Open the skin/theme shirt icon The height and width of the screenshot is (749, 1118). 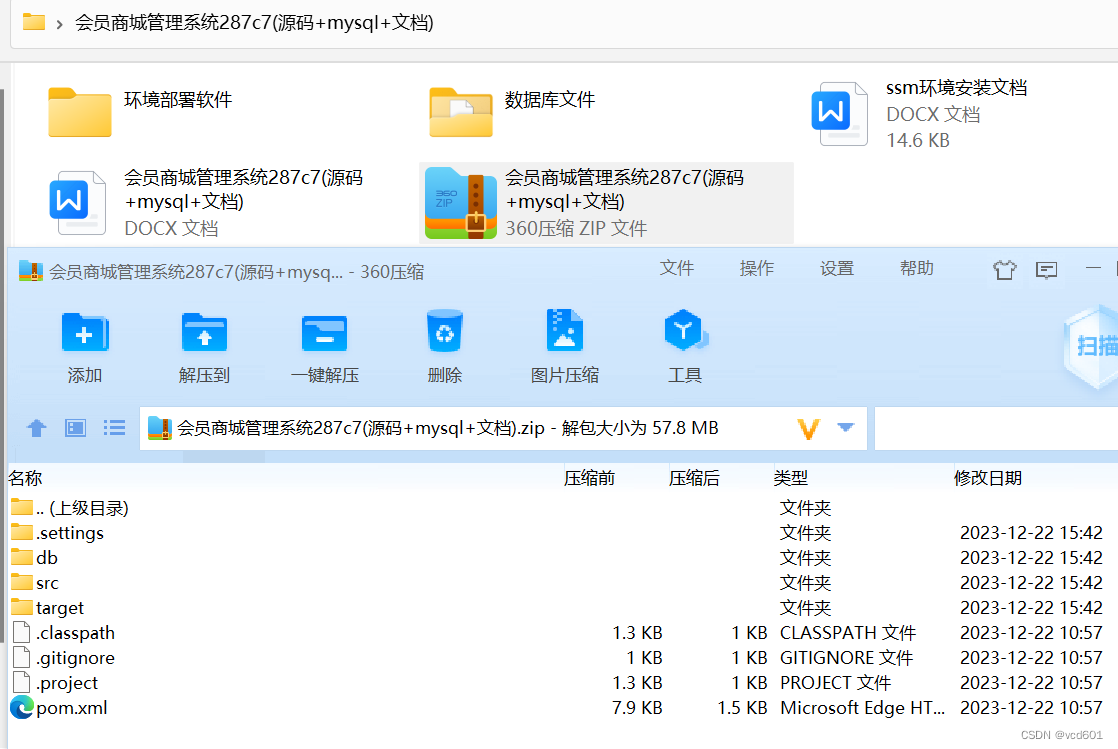click(1004, 268)
